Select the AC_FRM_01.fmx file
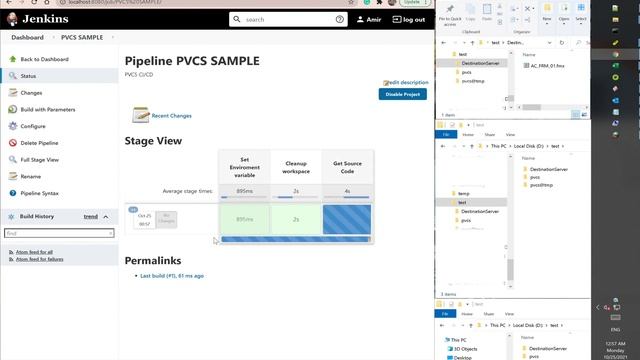640x360 pixels. point(544,65)
